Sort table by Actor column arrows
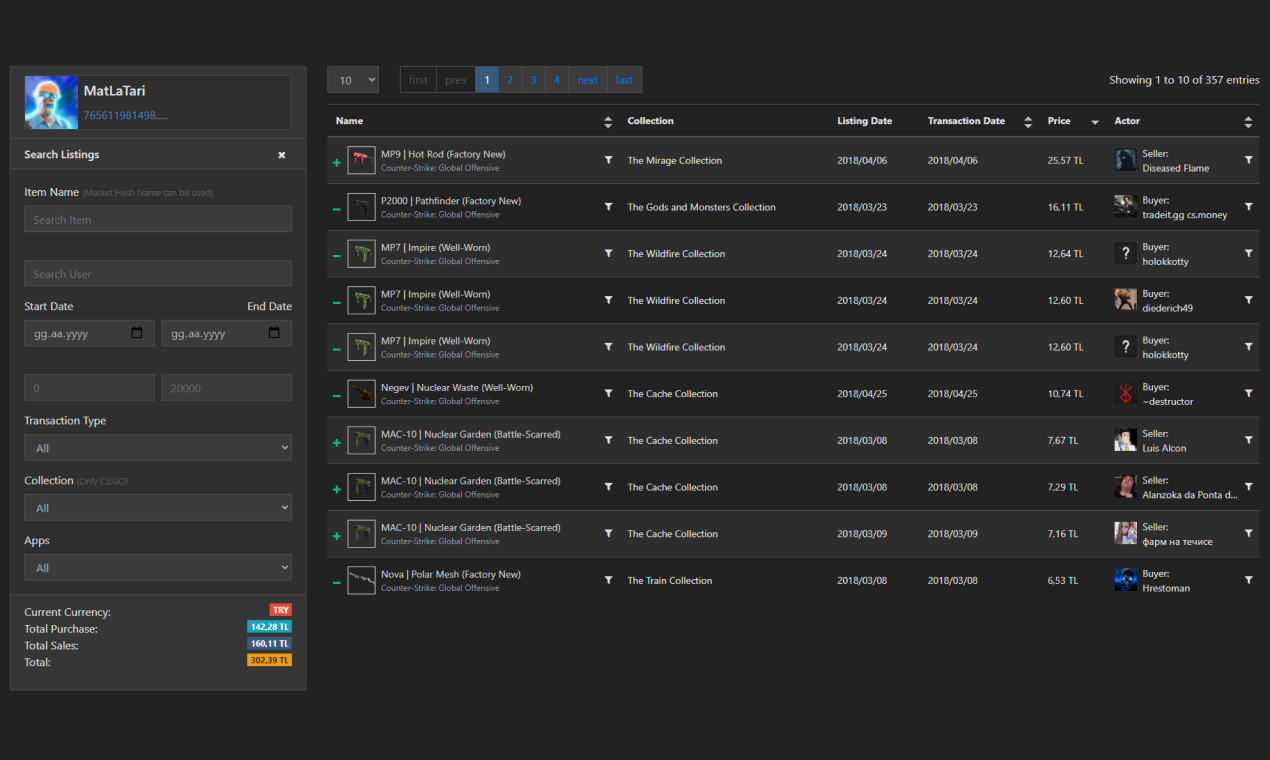Screen dimensions: 1270x760 tap(1248, 121)
